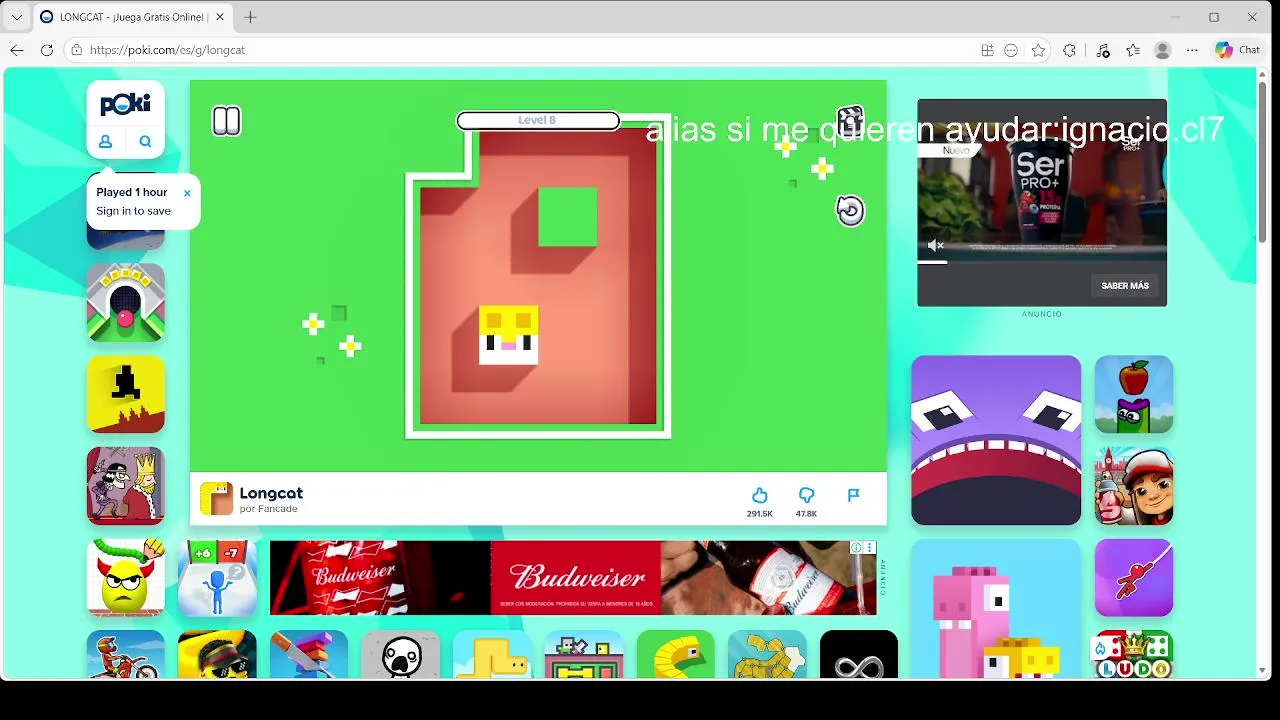Open the tab search dropdown arrow
This screenshot has height=720, width=1280.
tap(16, 17)
